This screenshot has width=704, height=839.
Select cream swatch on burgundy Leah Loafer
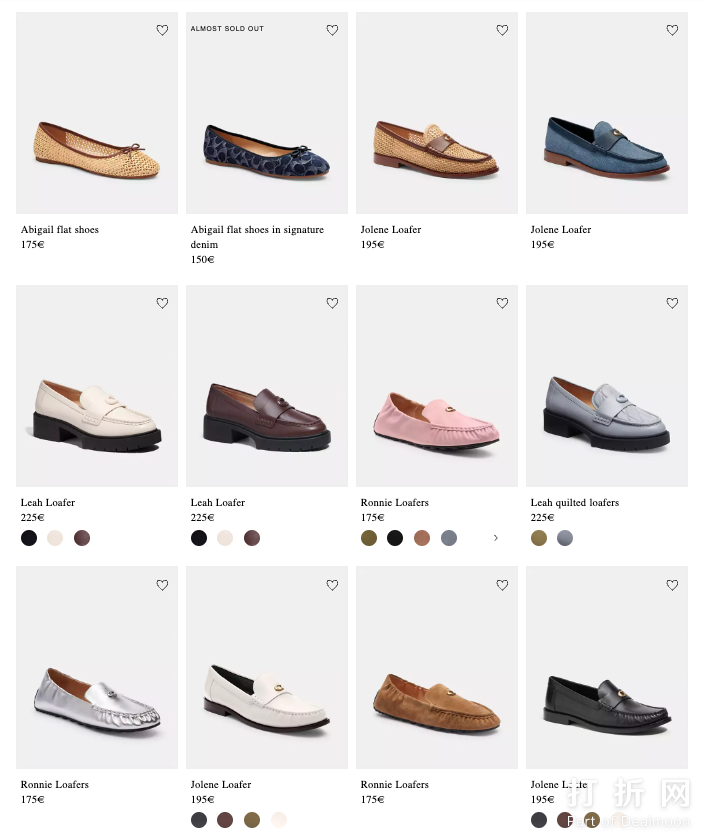[x=225, y=538]
